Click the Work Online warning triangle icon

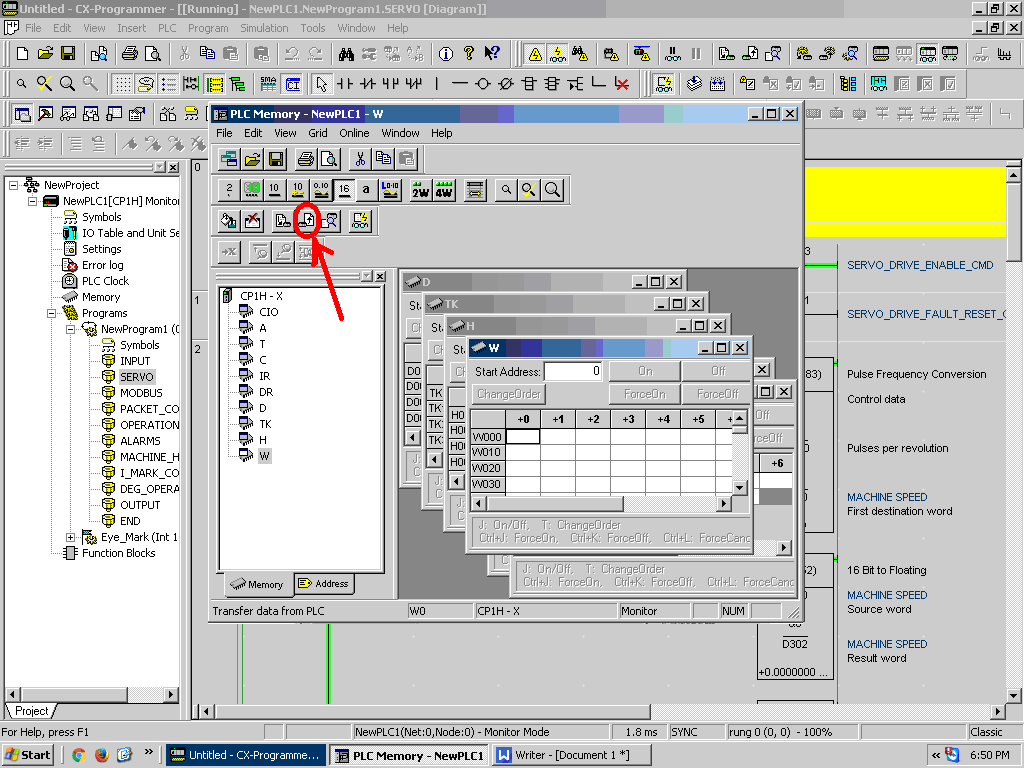coord(536,54)
